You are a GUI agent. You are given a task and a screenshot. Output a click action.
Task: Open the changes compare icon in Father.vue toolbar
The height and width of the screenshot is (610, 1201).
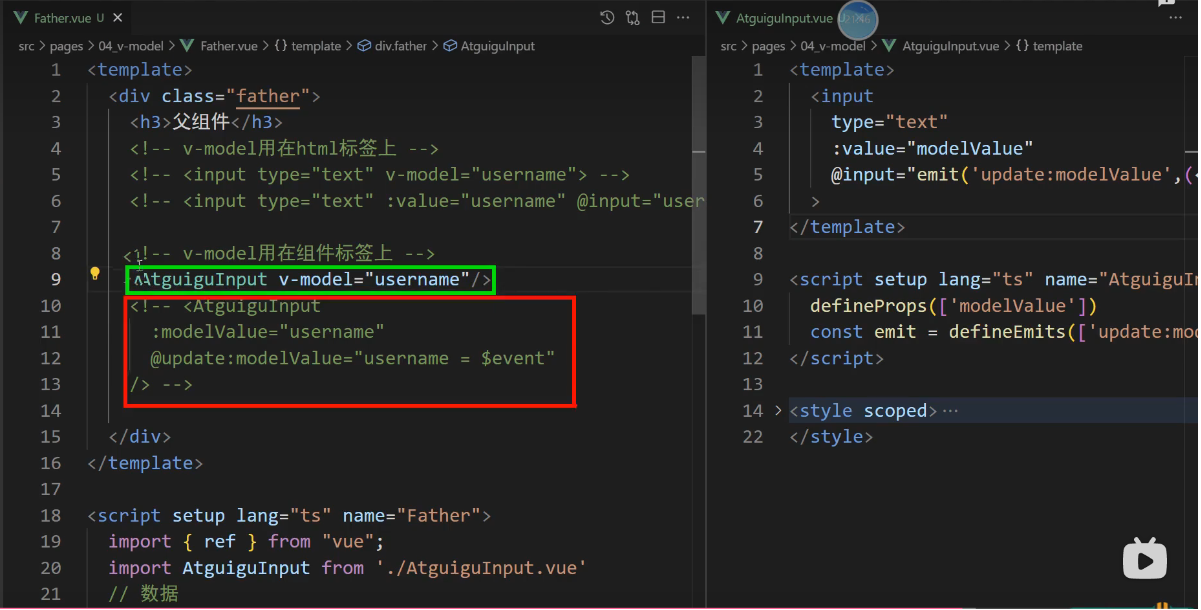pyautogui.click(x=633, y=18)
